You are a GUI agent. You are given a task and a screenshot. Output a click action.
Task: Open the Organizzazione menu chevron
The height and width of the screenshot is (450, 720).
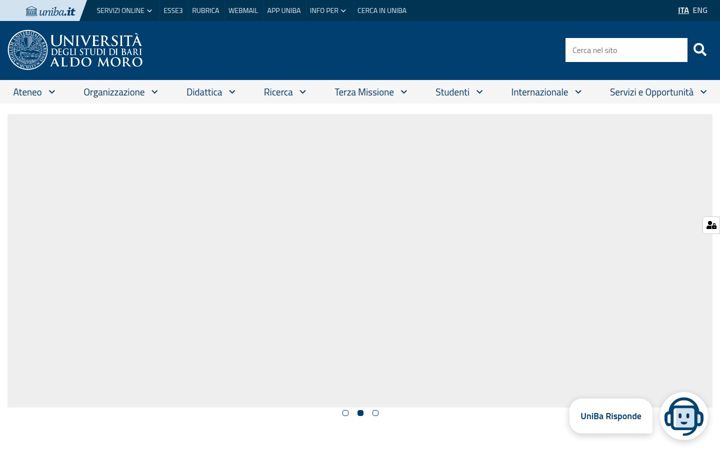tap(155, 92)
